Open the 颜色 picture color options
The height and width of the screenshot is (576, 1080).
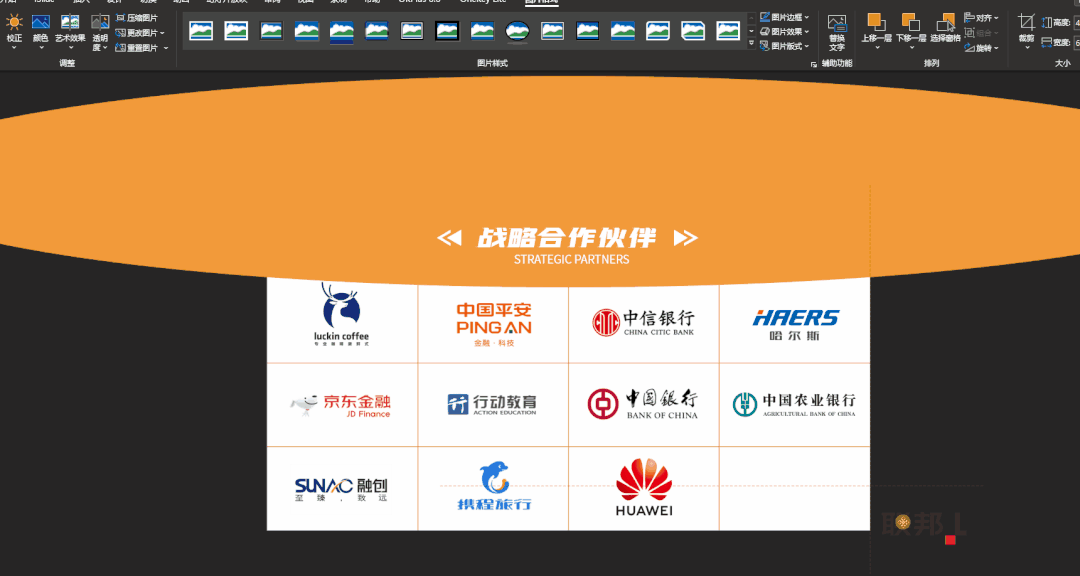tap(41, 31)
